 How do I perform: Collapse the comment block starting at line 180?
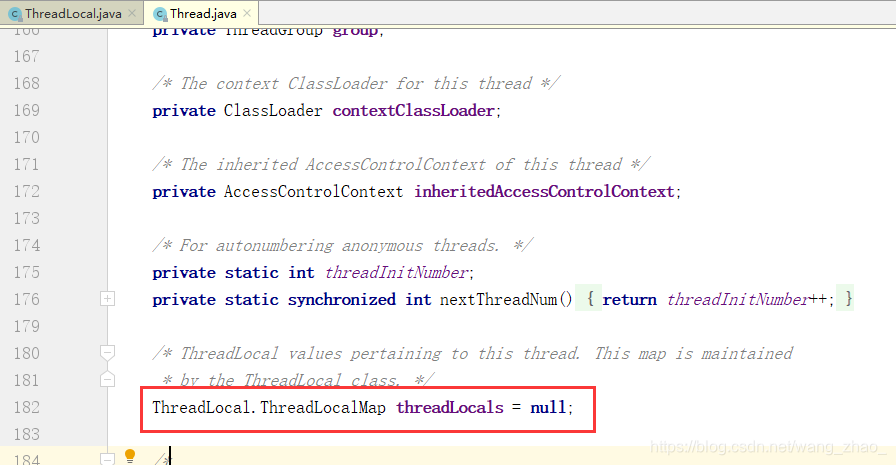(107, 352)
